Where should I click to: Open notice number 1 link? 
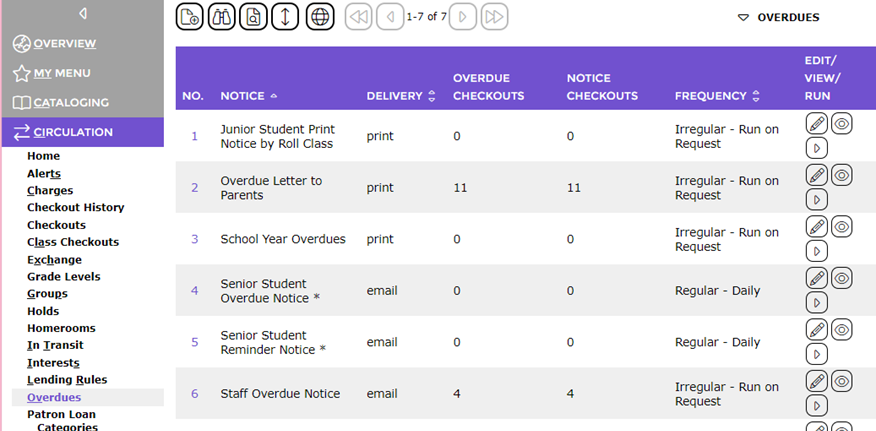point(194,136)
